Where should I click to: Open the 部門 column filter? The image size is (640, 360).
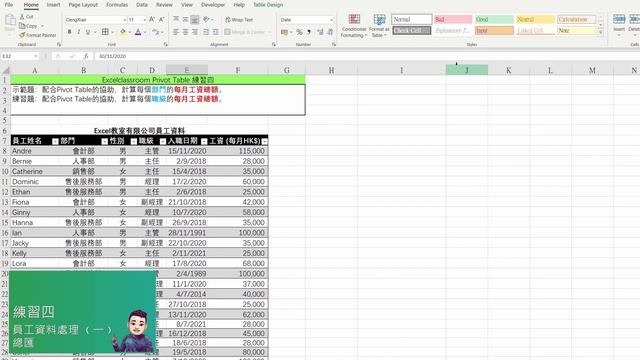[104, 141]
